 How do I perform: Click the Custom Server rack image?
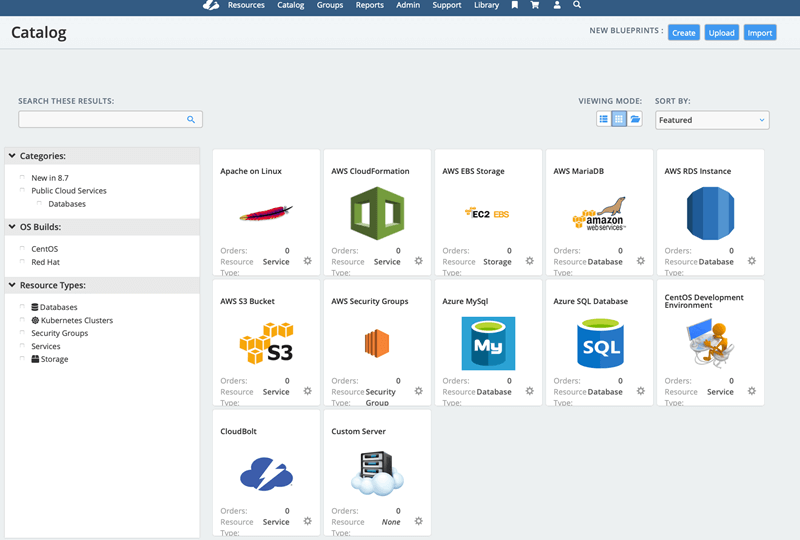(377, 473)
